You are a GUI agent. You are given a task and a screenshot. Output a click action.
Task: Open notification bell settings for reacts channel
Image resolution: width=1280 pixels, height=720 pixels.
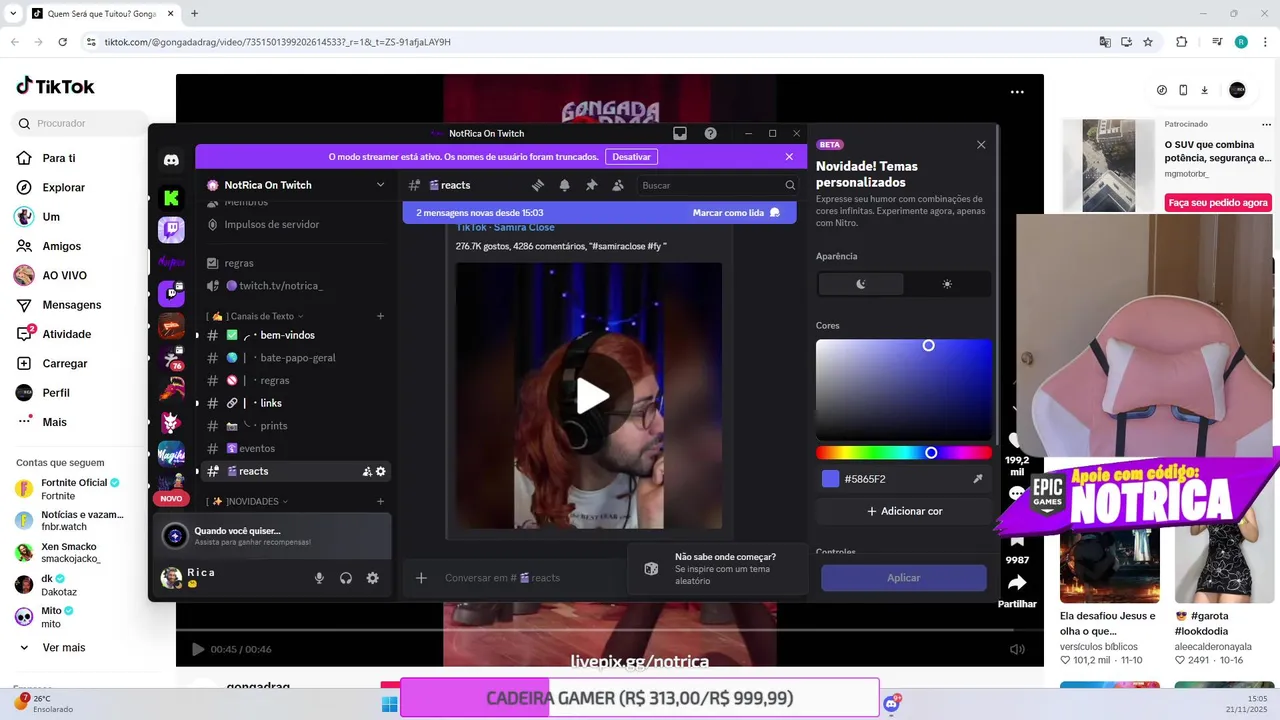[564, 185]
